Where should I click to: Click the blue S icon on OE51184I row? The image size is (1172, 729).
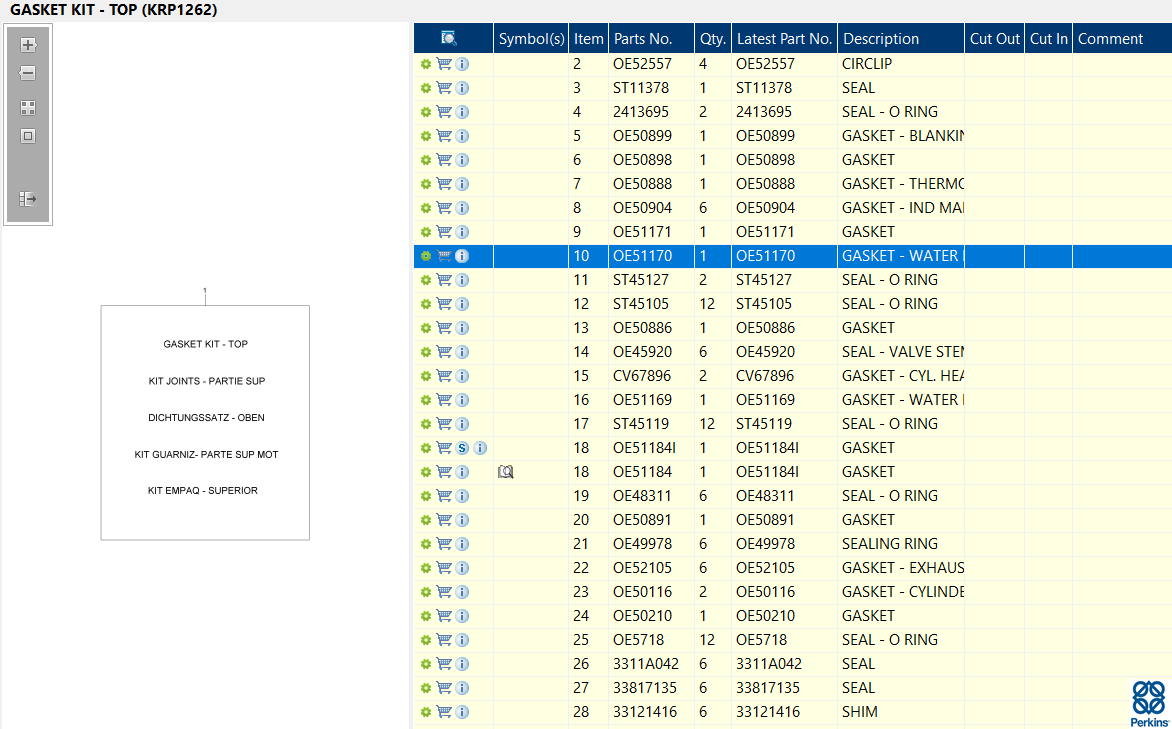(x=462, y=448)
